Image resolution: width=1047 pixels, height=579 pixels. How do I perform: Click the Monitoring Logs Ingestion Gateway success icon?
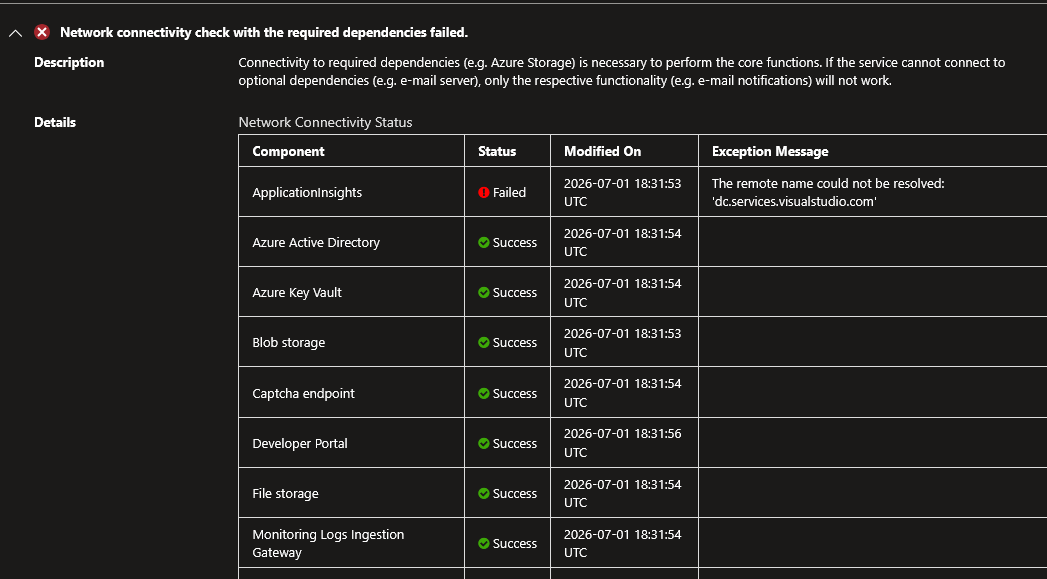click(484, 544)
